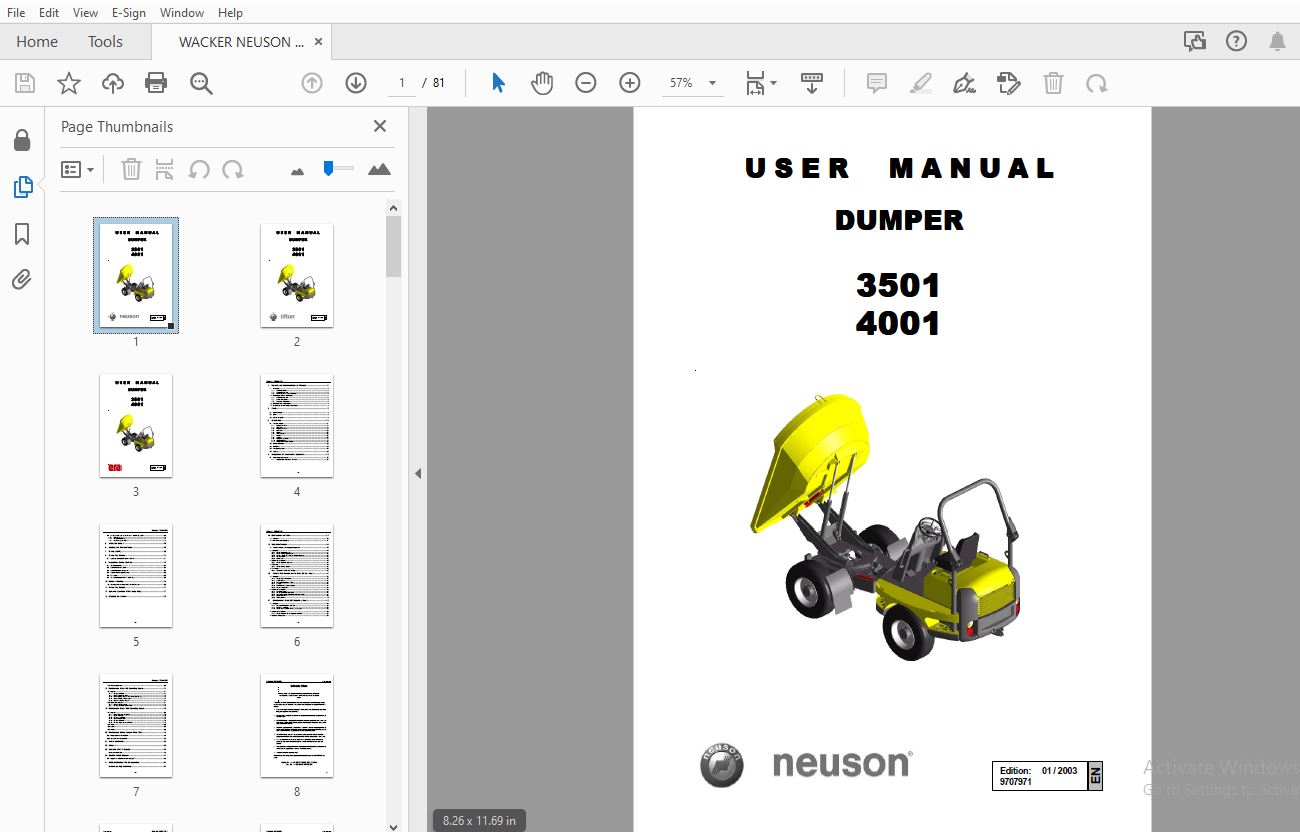
Task: Open the security lock panel
Action: coord(22,140)
